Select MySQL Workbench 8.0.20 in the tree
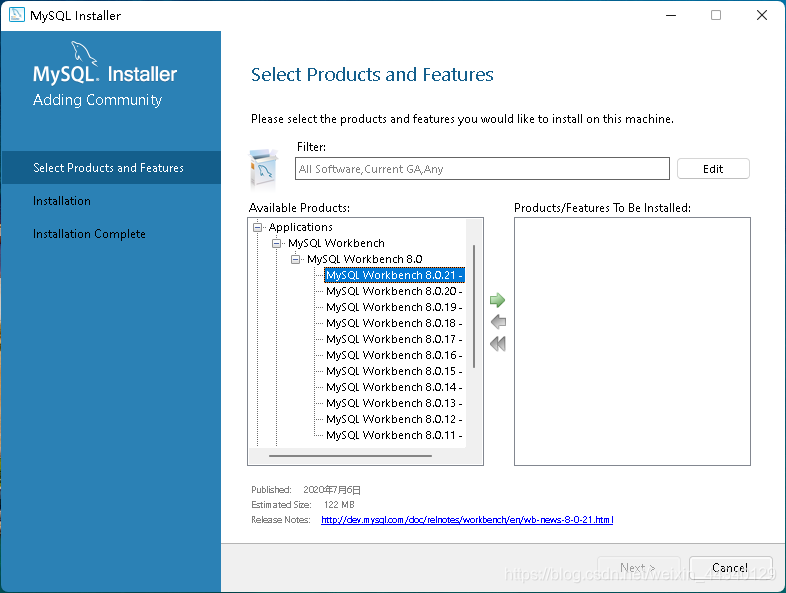786x593 pixels. (x=393, y=291)
